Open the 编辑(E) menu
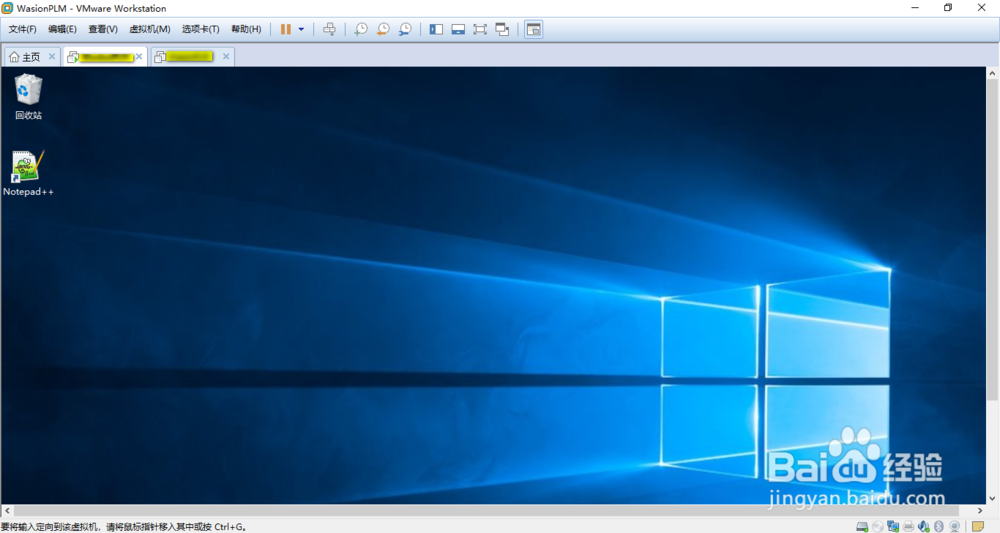Screen dimensions: 1000x533 pos(62,29)
